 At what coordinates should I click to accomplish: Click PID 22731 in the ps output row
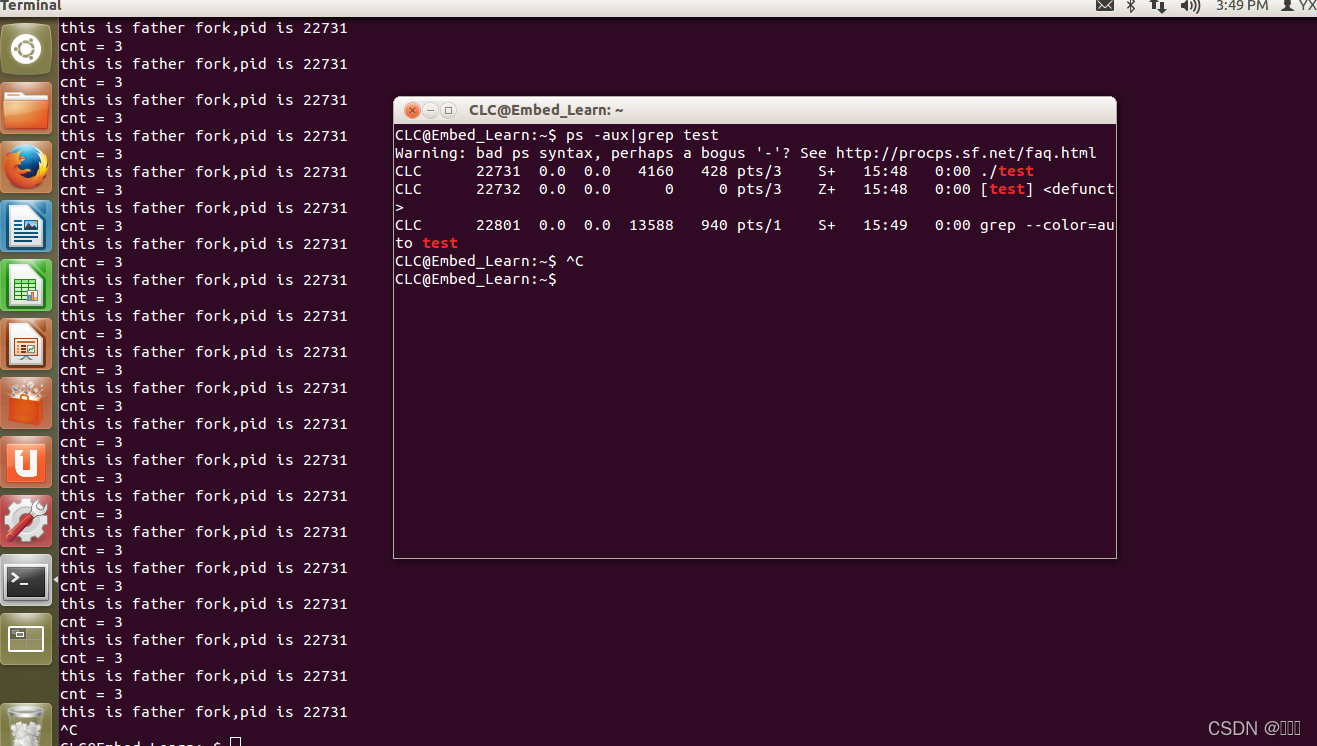pyautogui.click(x=498, y=171)
